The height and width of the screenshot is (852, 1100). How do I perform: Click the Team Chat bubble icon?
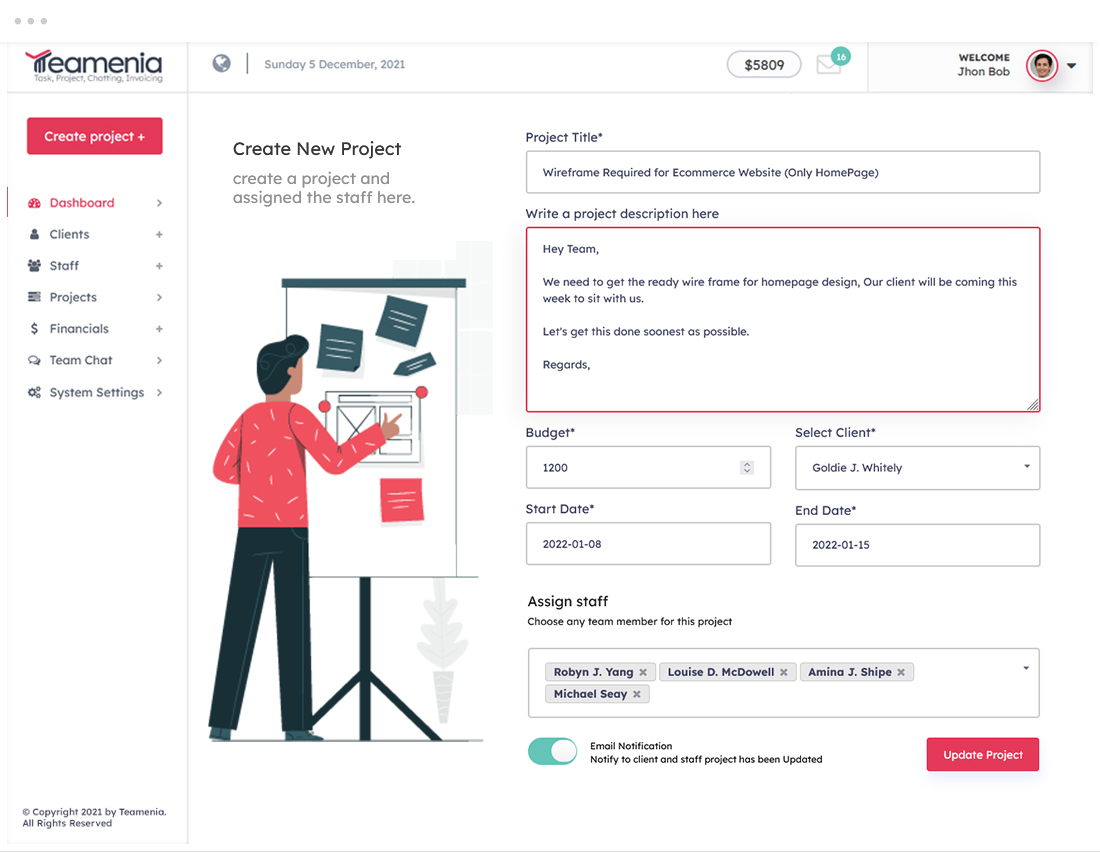coord(34,360)
